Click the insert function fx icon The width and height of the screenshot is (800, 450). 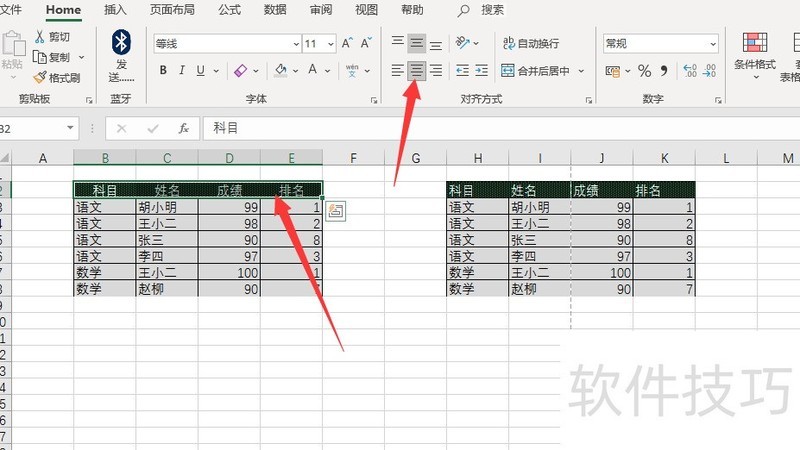click(184, 129)
